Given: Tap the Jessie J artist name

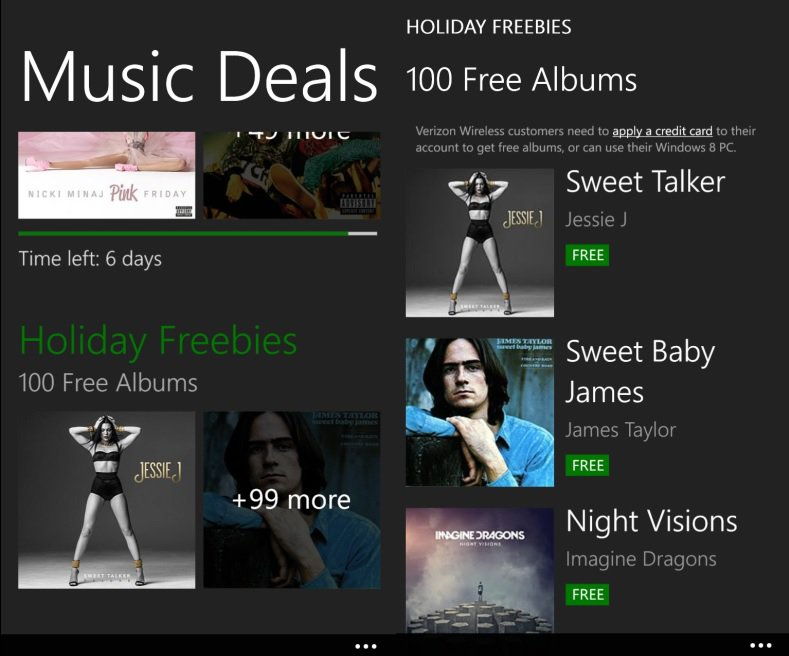Looking at the screenshot, I should (596, 220).
